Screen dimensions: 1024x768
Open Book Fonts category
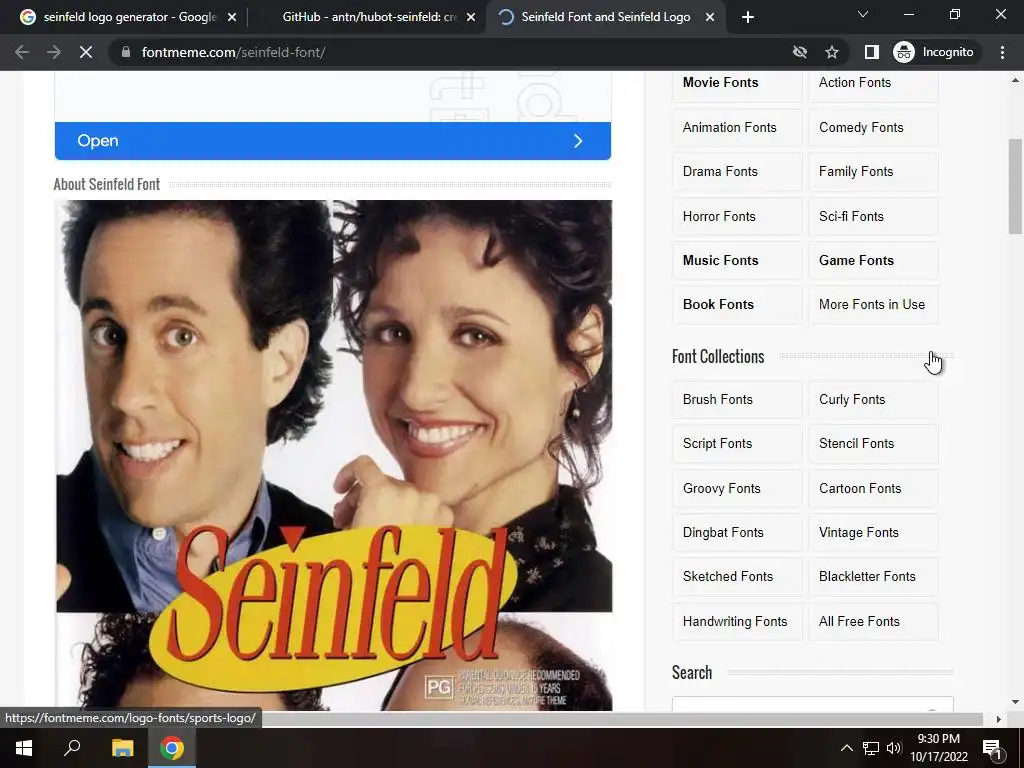[737, 304]
